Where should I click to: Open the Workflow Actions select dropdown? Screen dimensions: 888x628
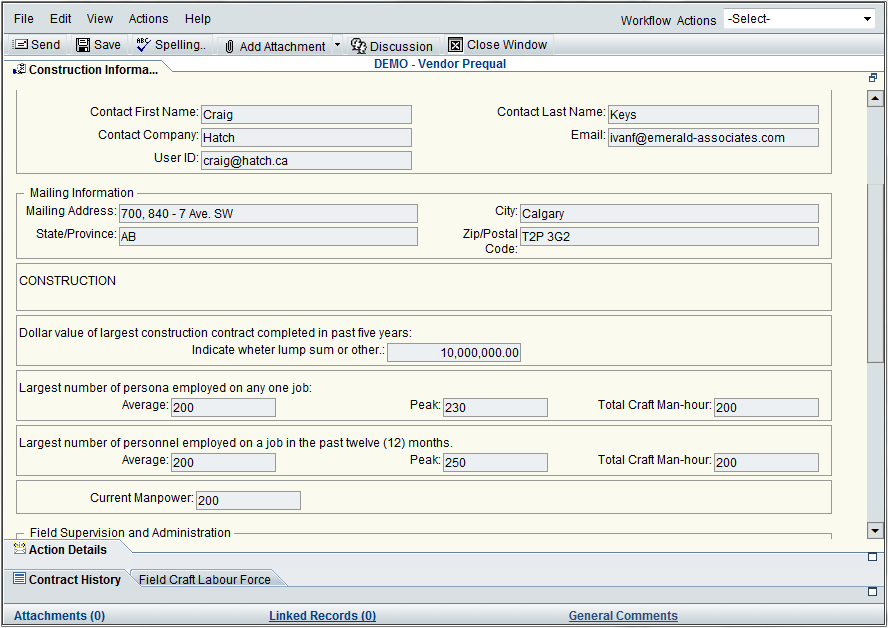point(800,19)
